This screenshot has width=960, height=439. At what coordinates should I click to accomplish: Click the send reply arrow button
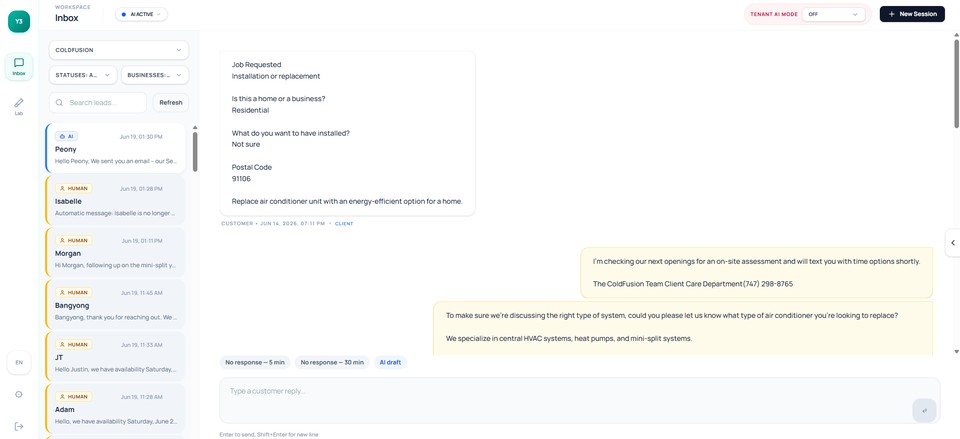[x=924, y=410]
